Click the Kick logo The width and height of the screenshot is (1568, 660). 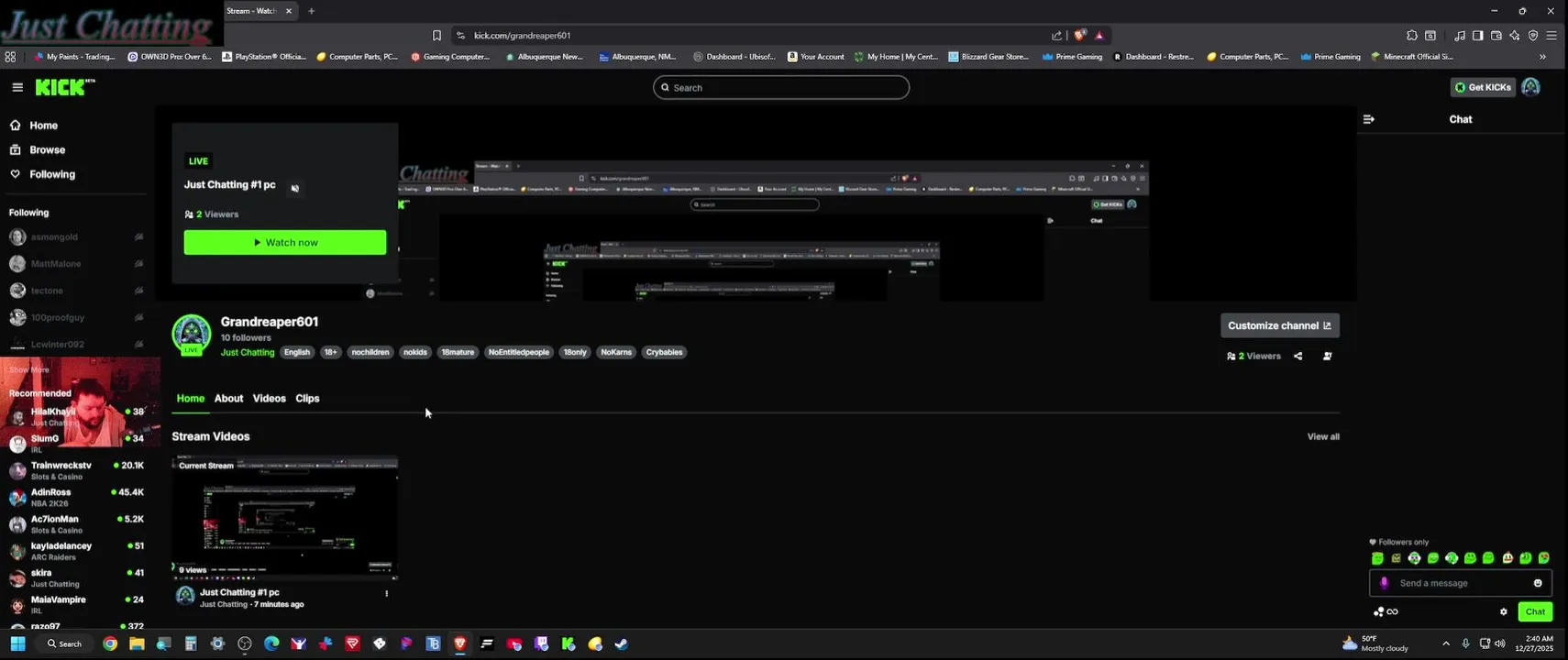(x=64, y=87)
